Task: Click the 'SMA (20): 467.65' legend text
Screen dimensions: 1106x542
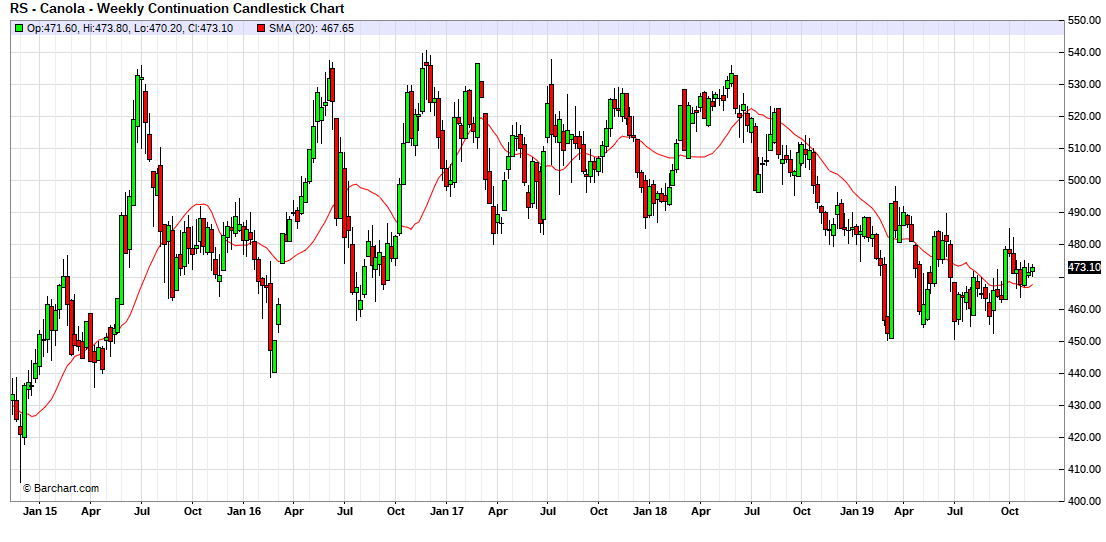Action: click(312, 28)
